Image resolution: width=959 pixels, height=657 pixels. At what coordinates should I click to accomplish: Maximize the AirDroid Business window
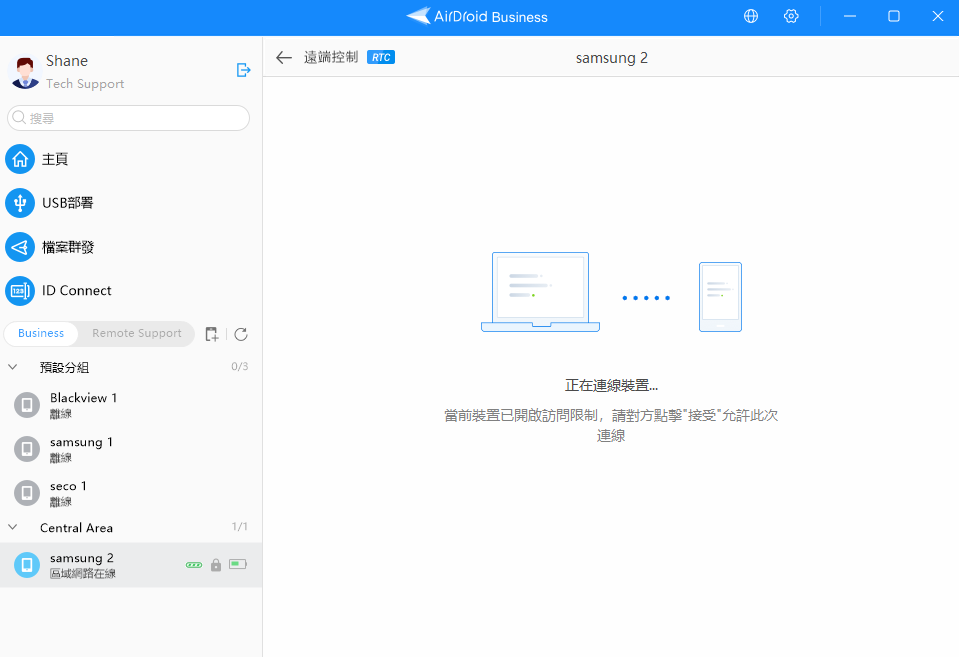[894, 17]
